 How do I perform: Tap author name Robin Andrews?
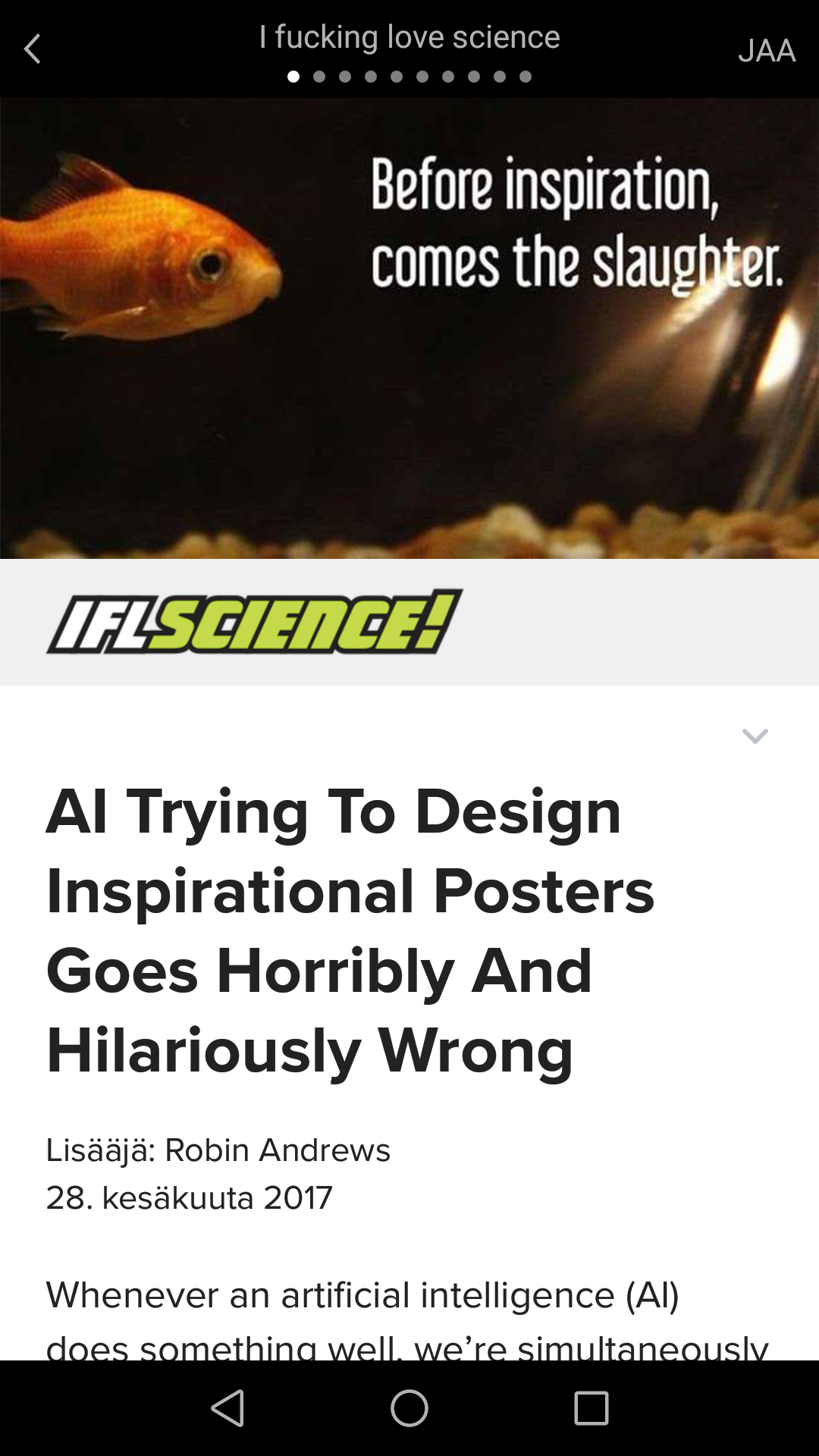[x=278, y=1150]
